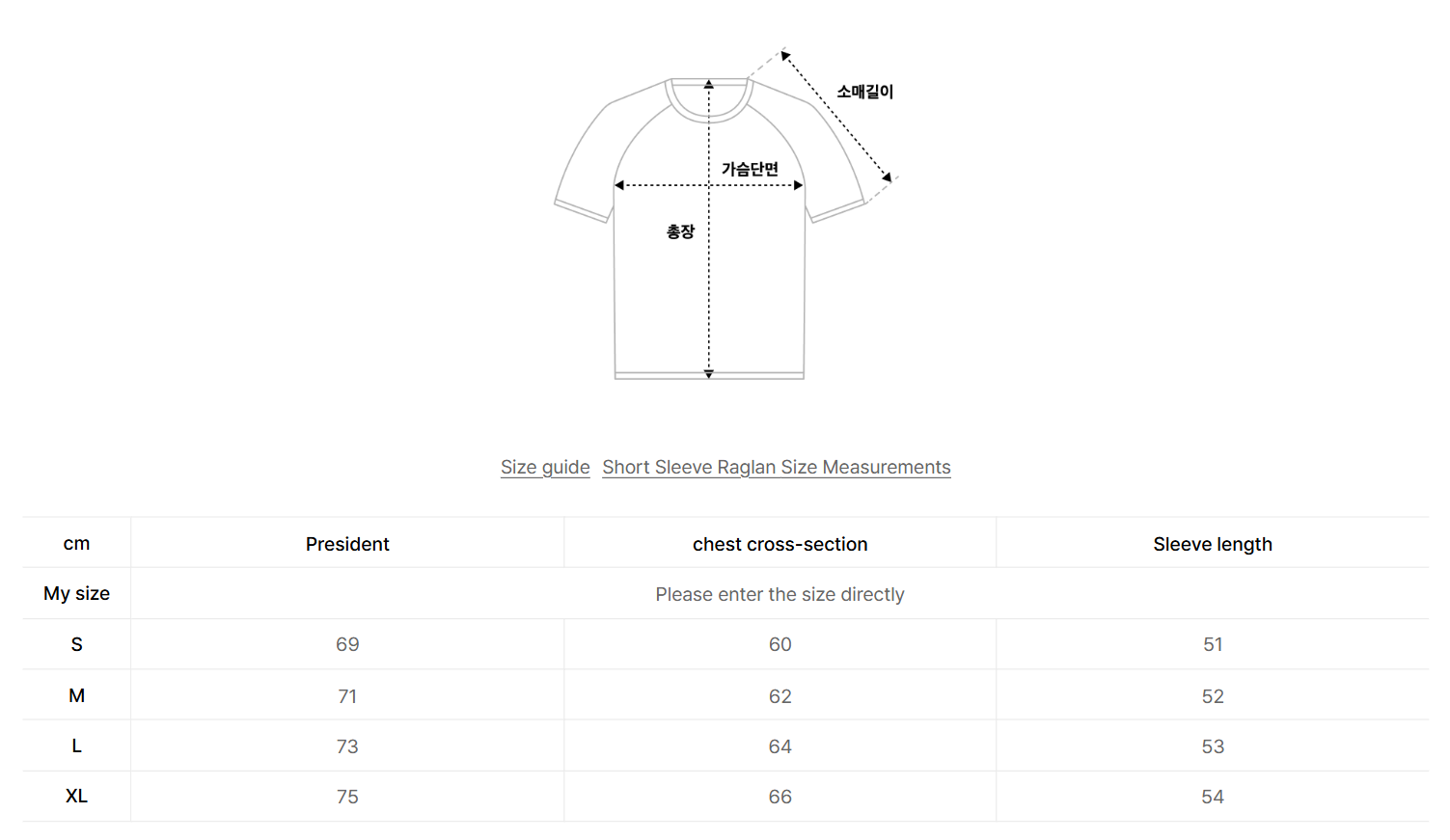Click the My size row label
Image resolution: width=1450 pixels, height=840 pixels.
click(77, 593)
